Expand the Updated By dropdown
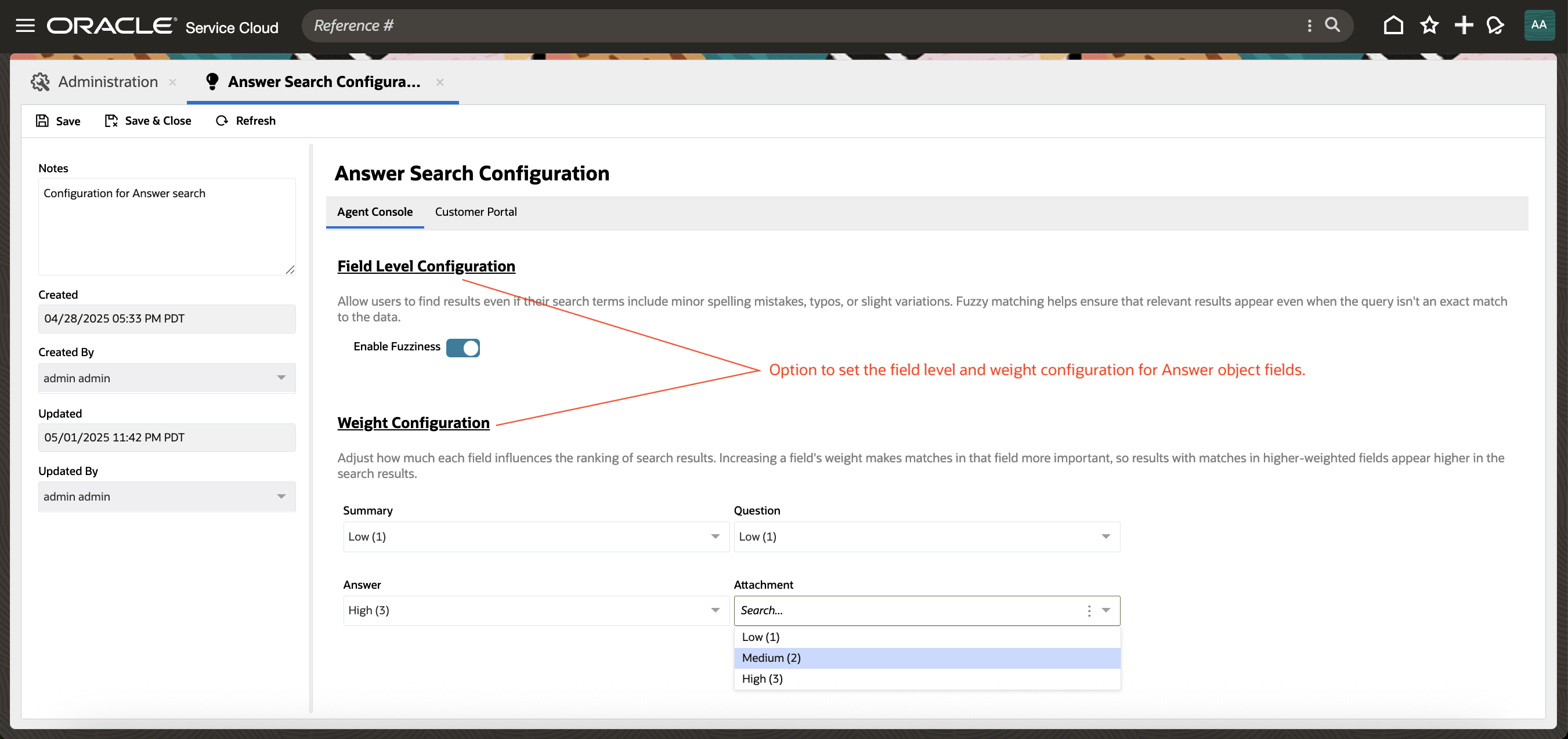Viewport: 1568px width, 739px height. pyautogui.click(x=281, y=497)
